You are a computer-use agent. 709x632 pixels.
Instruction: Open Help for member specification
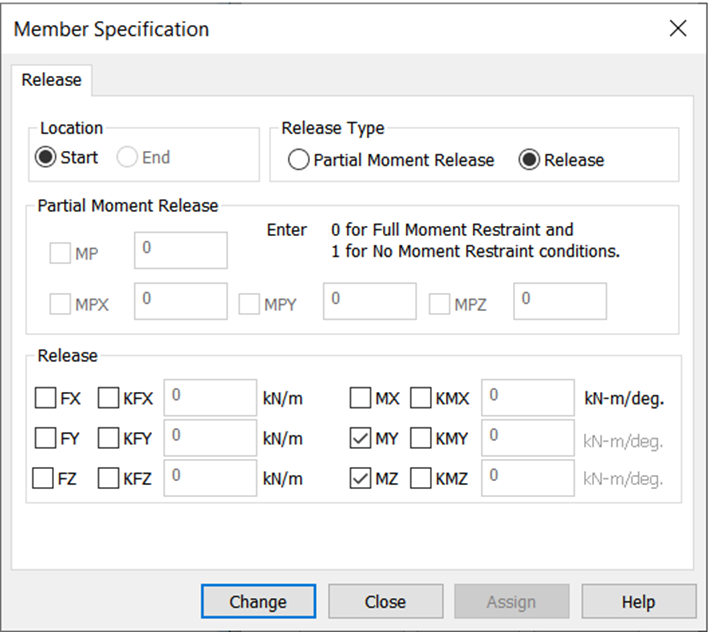click(x=638, y=602)
